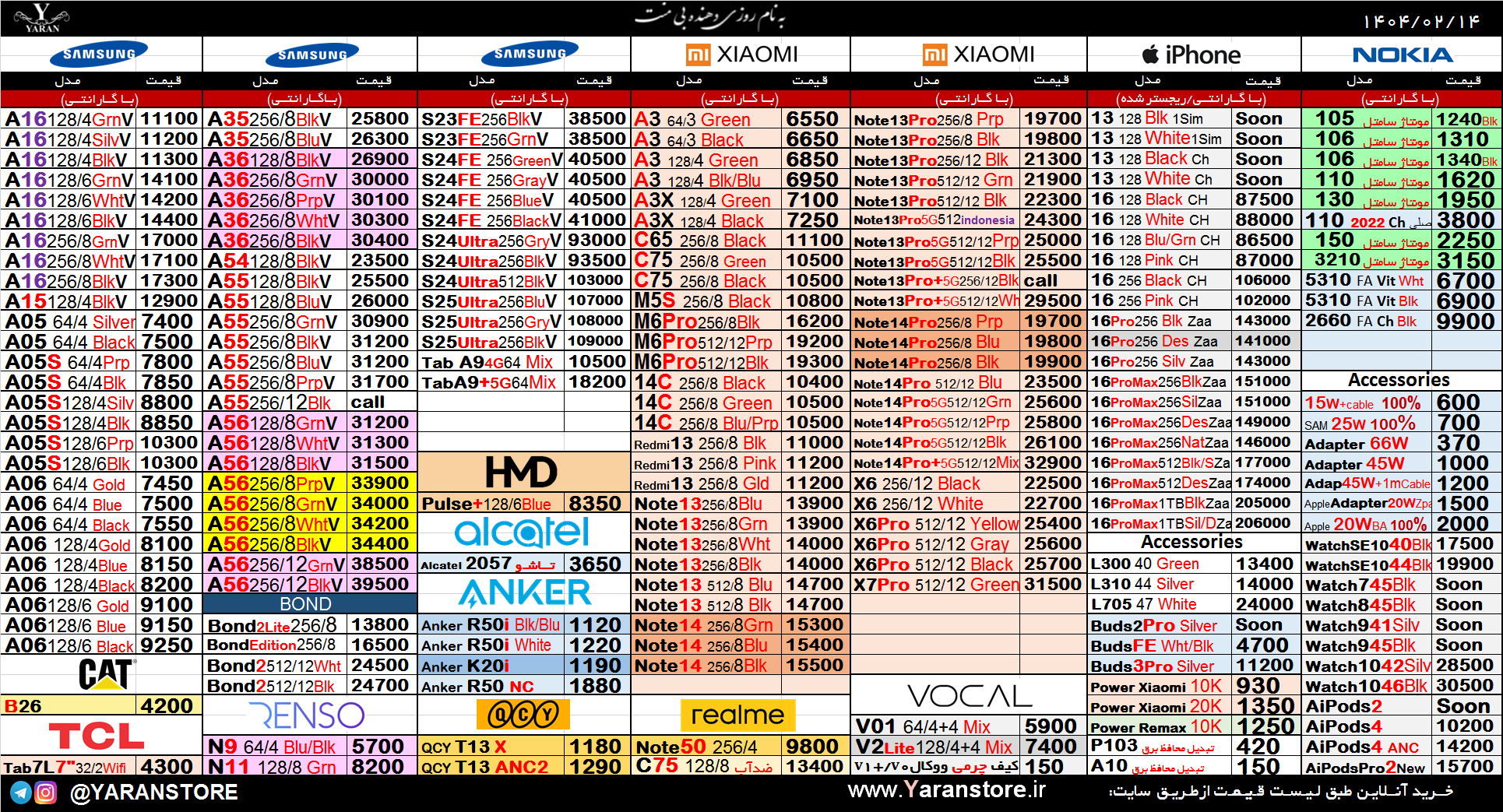
Task: Click the realme Note50 256/4 row
Action: coord(740,746)
